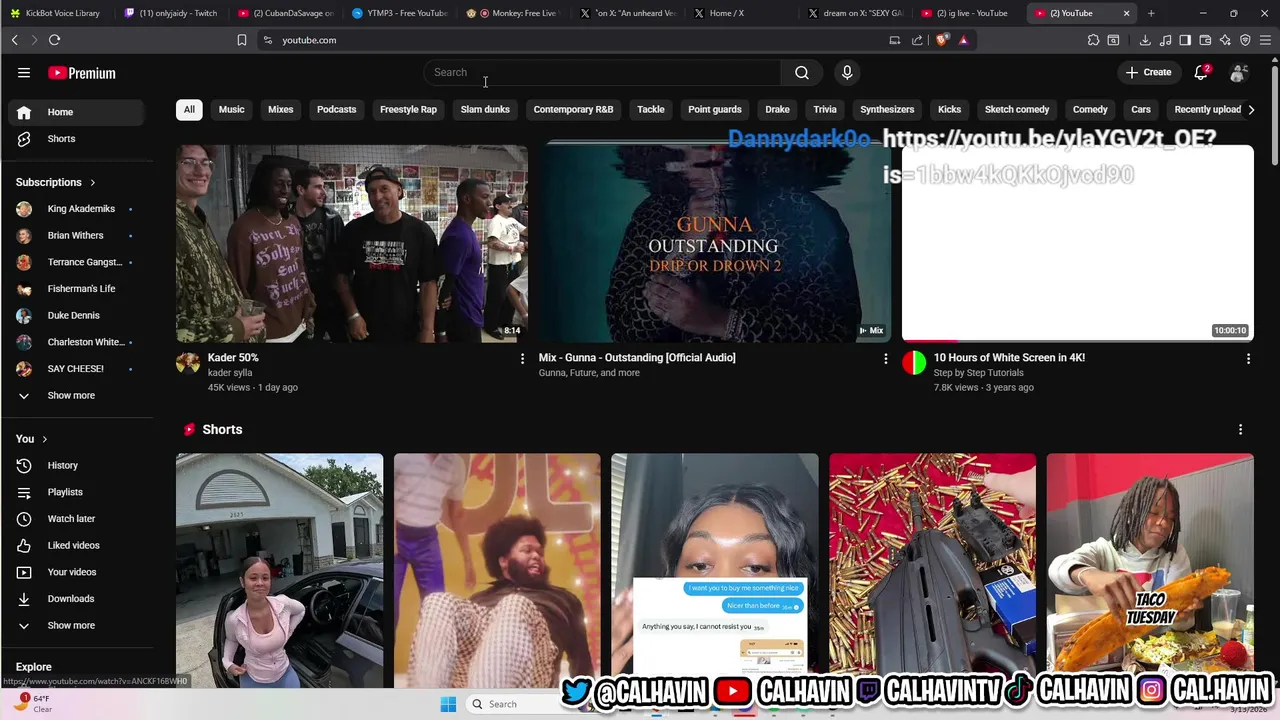Viewport: 1280px width, 720px height.
Task: Reload the page in browser toolbar
Action: (x=54, y=40)
